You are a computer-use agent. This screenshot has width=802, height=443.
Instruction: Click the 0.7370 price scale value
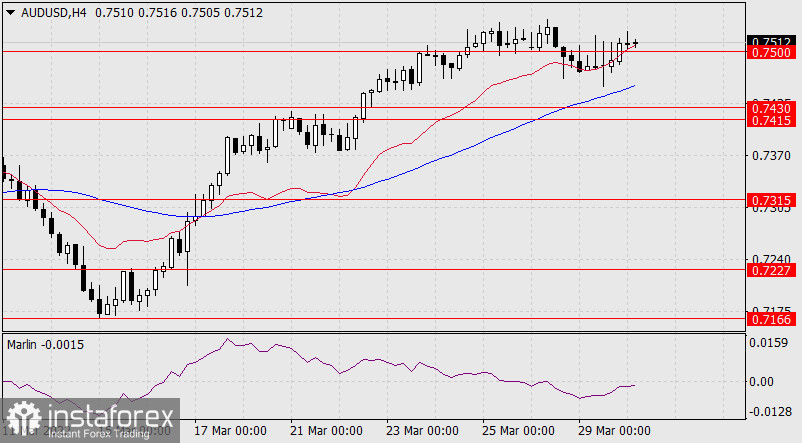point(771,156)
